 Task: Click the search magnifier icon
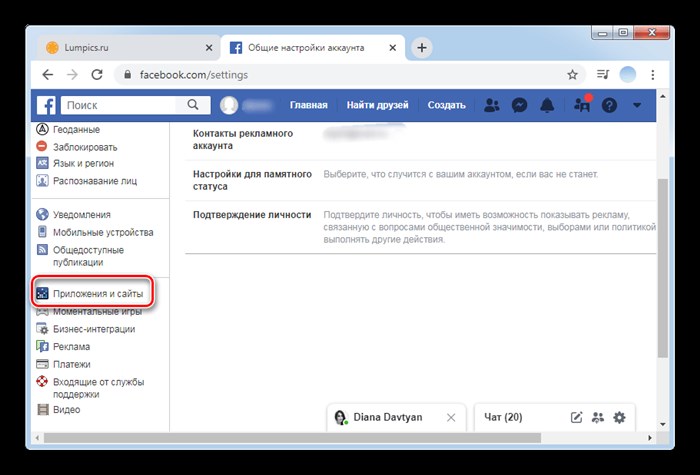(193, 105)
